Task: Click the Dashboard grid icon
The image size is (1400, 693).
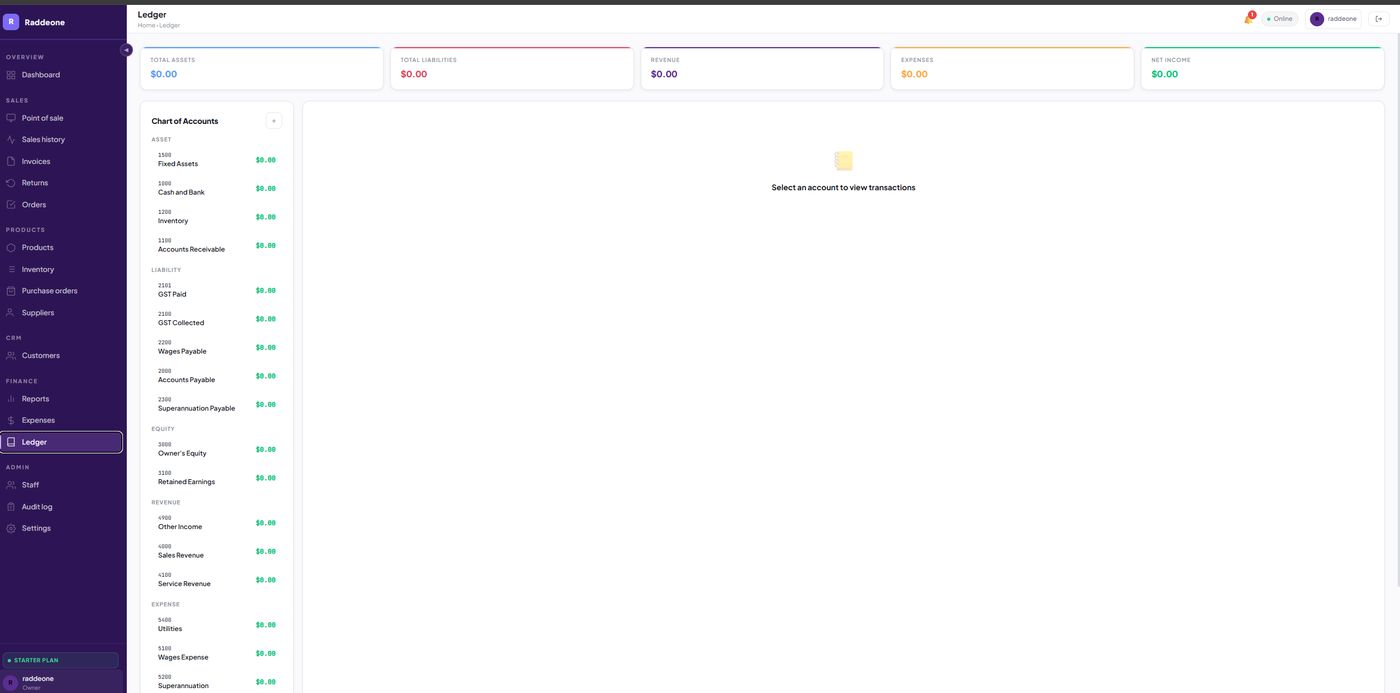Action: pyautogui.click(x=11, y=75)
